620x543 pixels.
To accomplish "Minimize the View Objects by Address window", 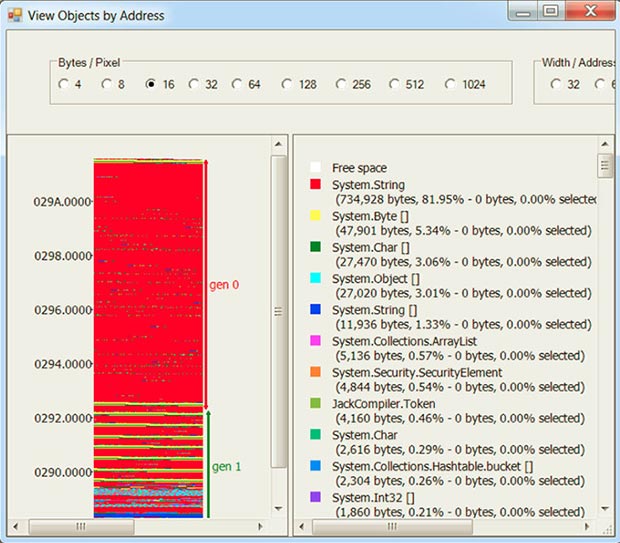I will pos(523,11).
